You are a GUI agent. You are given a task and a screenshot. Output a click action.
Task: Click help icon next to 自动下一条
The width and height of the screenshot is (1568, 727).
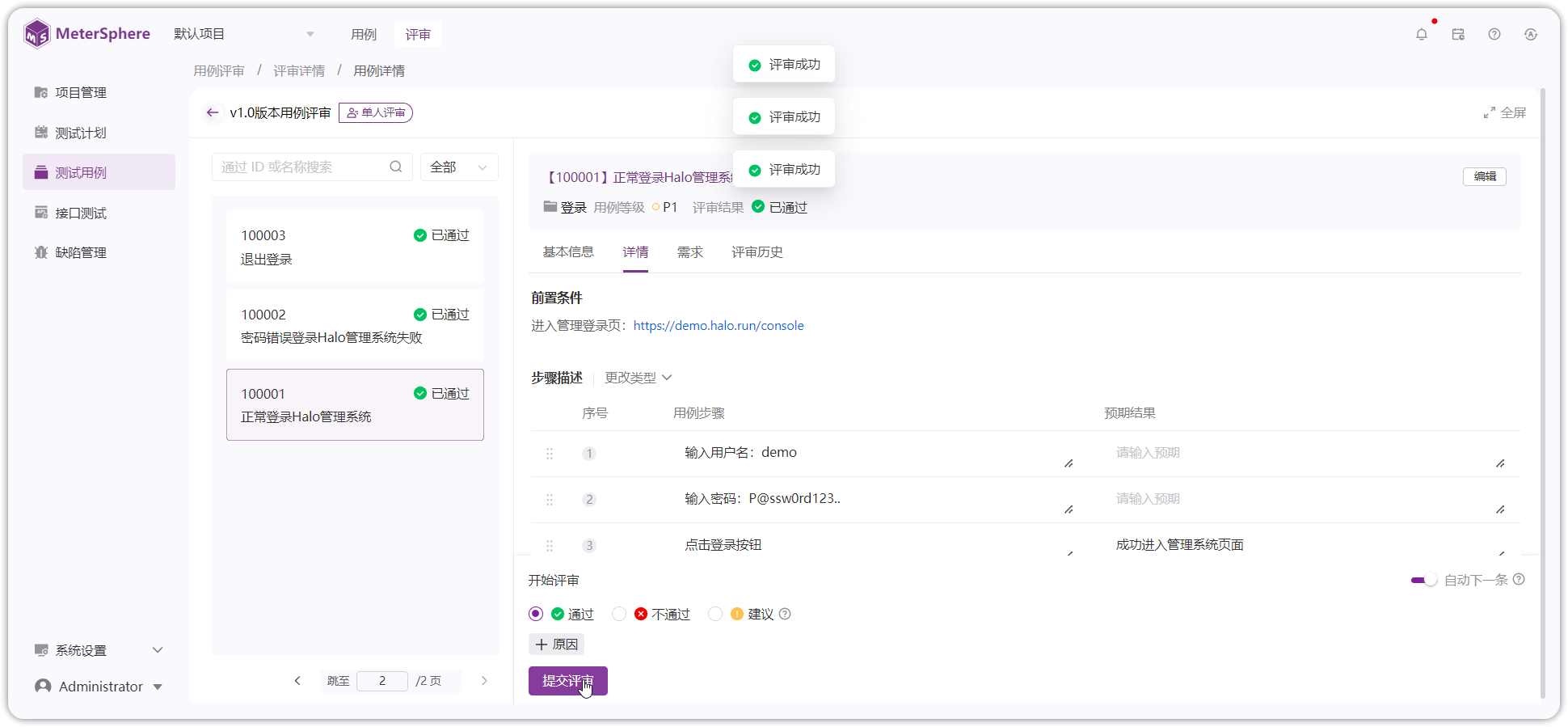click(1519, 580)
